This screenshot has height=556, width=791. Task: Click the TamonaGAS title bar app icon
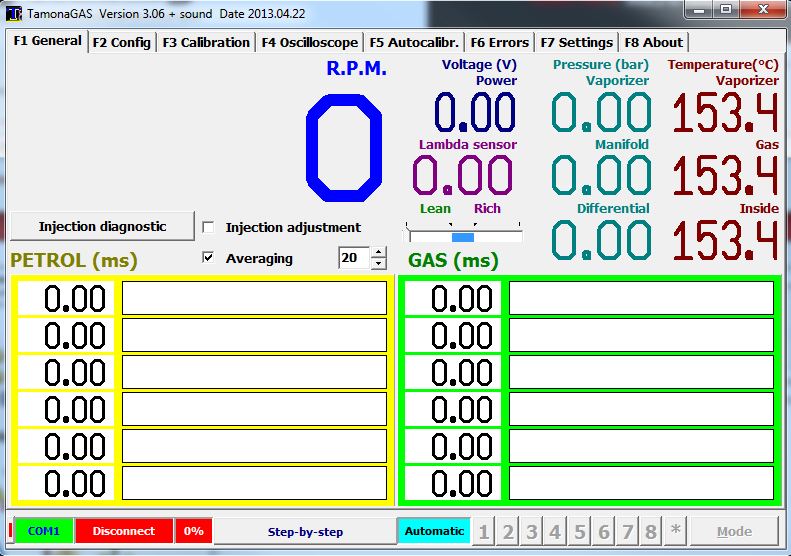click(x=13, y=13)
